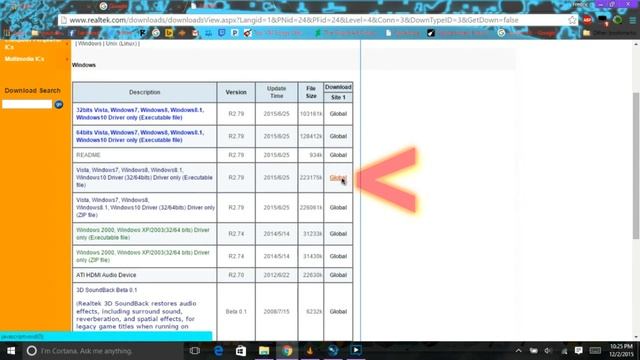Viewport: 640px width, 360px height.
Task: Download Global for 3D SoundBack Beta row
Action: (338, 312)
